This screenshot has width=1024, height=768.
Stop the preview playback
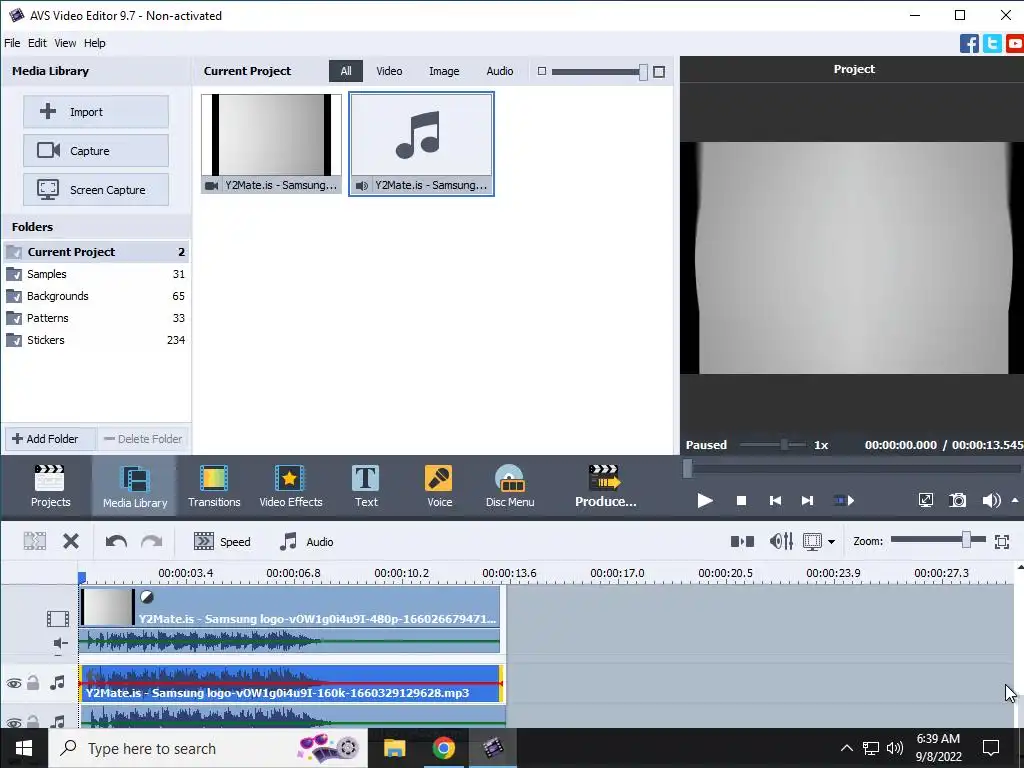741,501
